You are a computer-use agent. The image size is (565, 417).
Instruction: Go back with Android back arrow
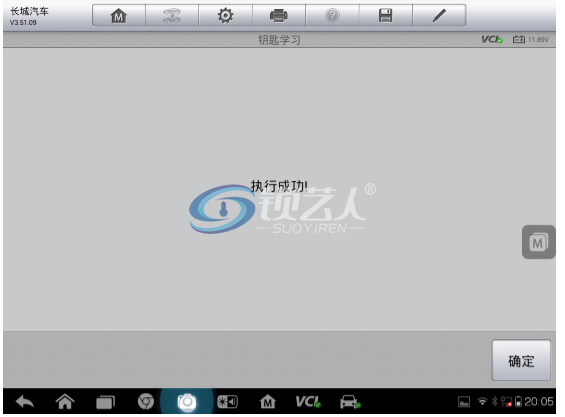25,401
